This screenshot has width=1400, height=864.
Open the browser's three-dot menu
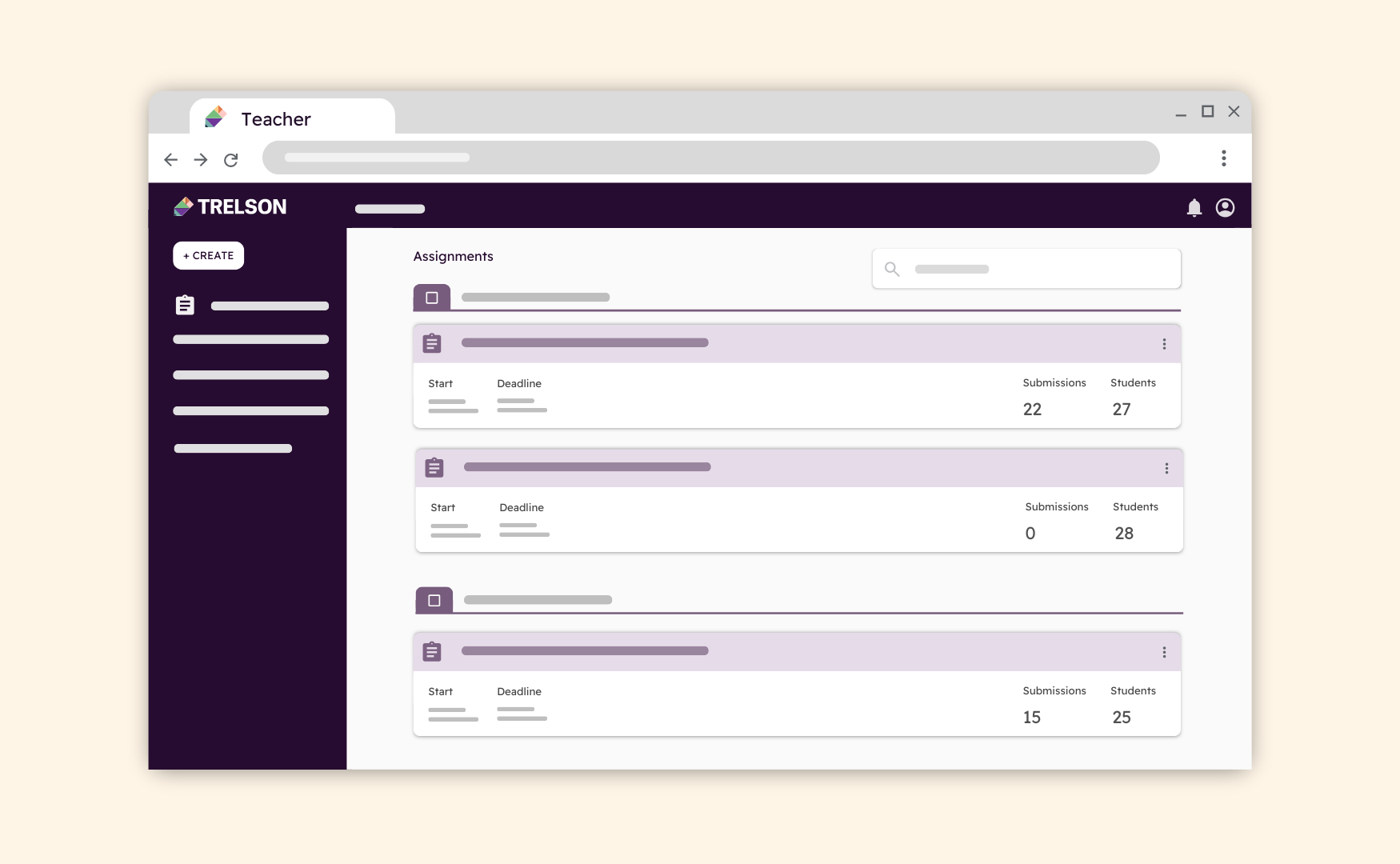1223,158
